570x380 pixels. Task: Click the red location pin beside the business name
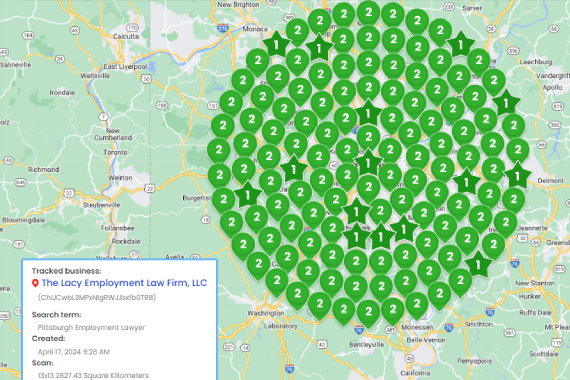tap(35, 283)
